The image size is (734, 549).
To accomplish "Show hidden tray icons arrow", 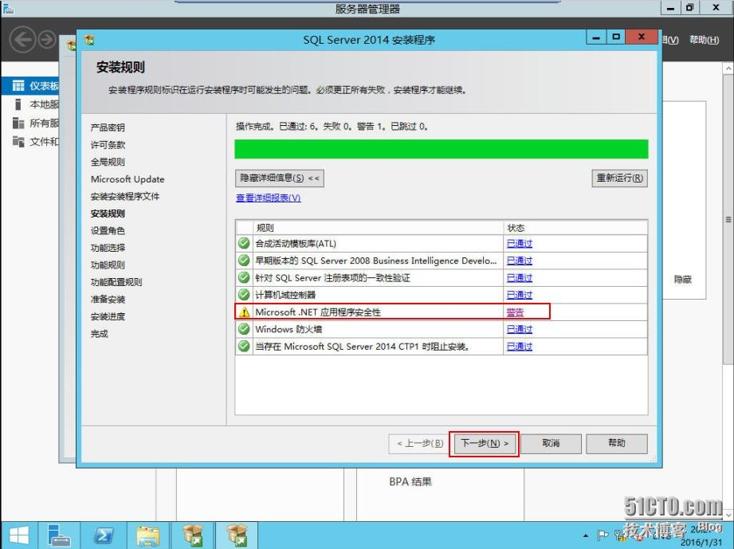I will tap(586, 535).
